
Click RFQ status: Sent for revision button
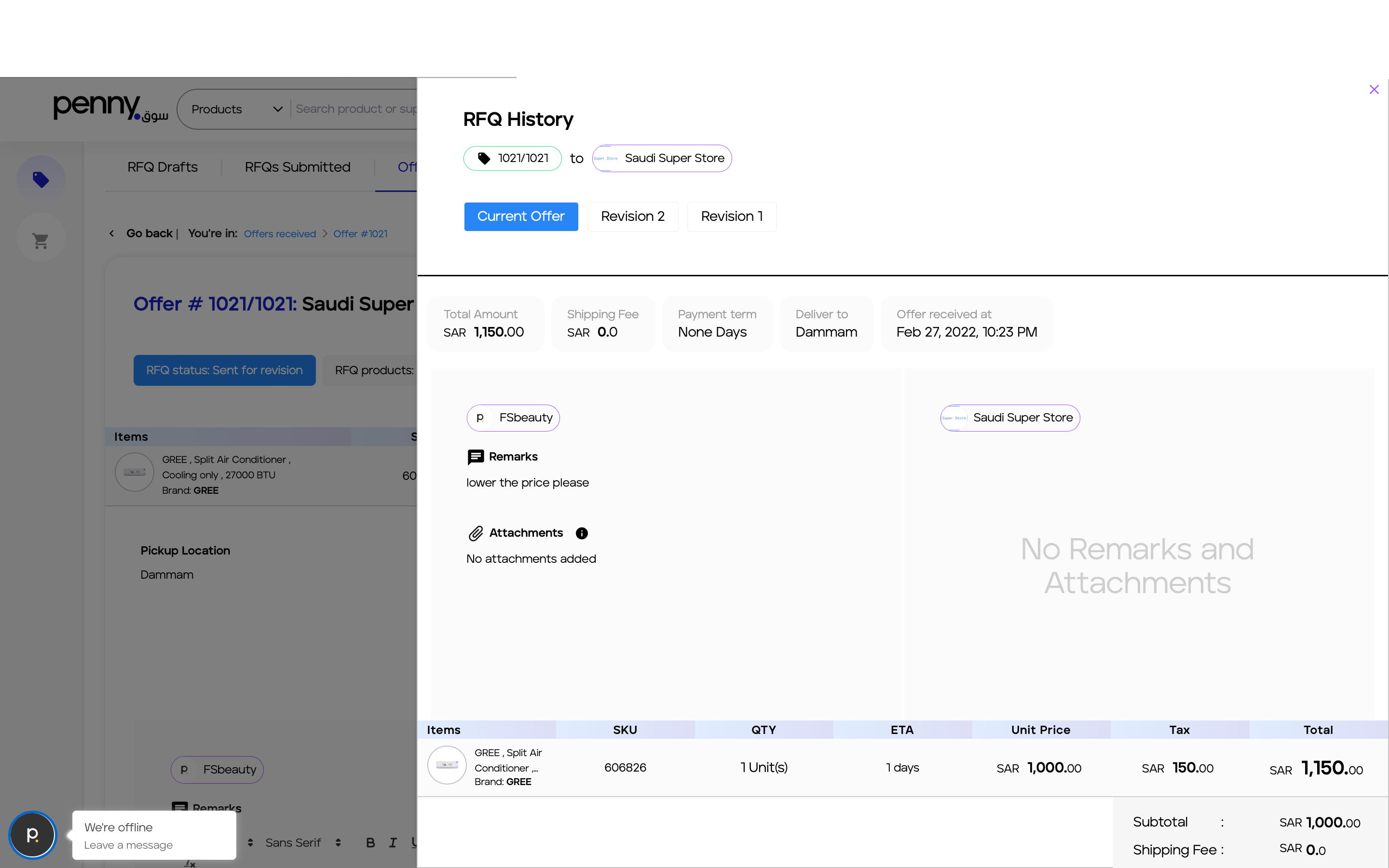click(x=224, y=370)
